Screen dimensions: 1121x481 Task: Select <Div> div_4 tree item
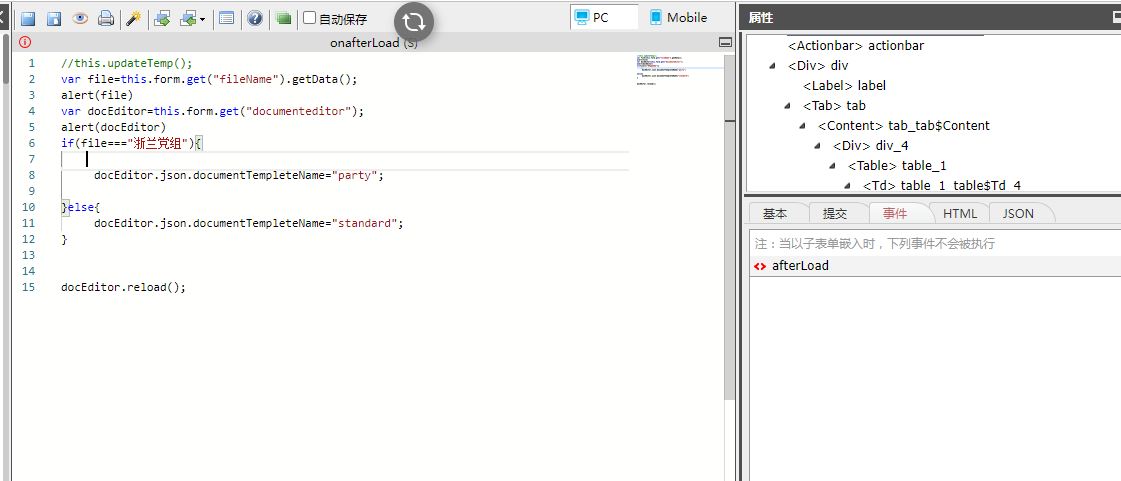click(870, 146)
